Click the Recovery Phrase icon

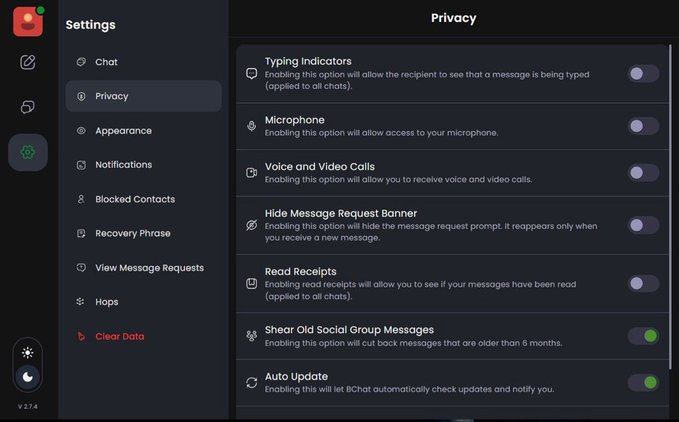[81, 233]
